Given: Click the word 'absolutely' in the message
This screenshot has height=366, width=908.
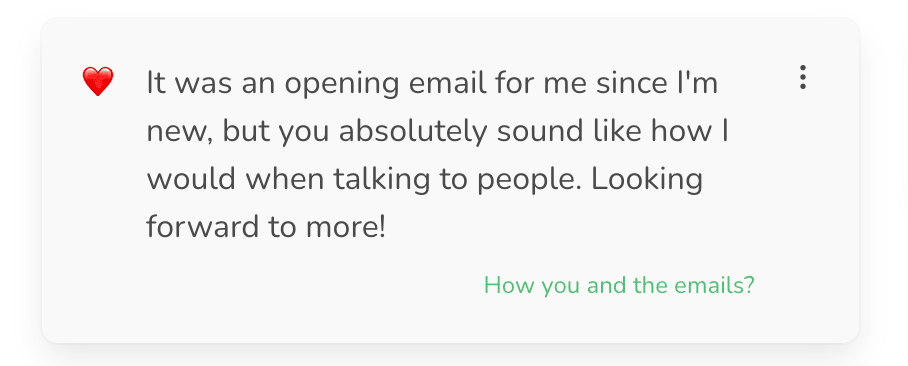Looking at the screenshot, I should pos(413,133).
